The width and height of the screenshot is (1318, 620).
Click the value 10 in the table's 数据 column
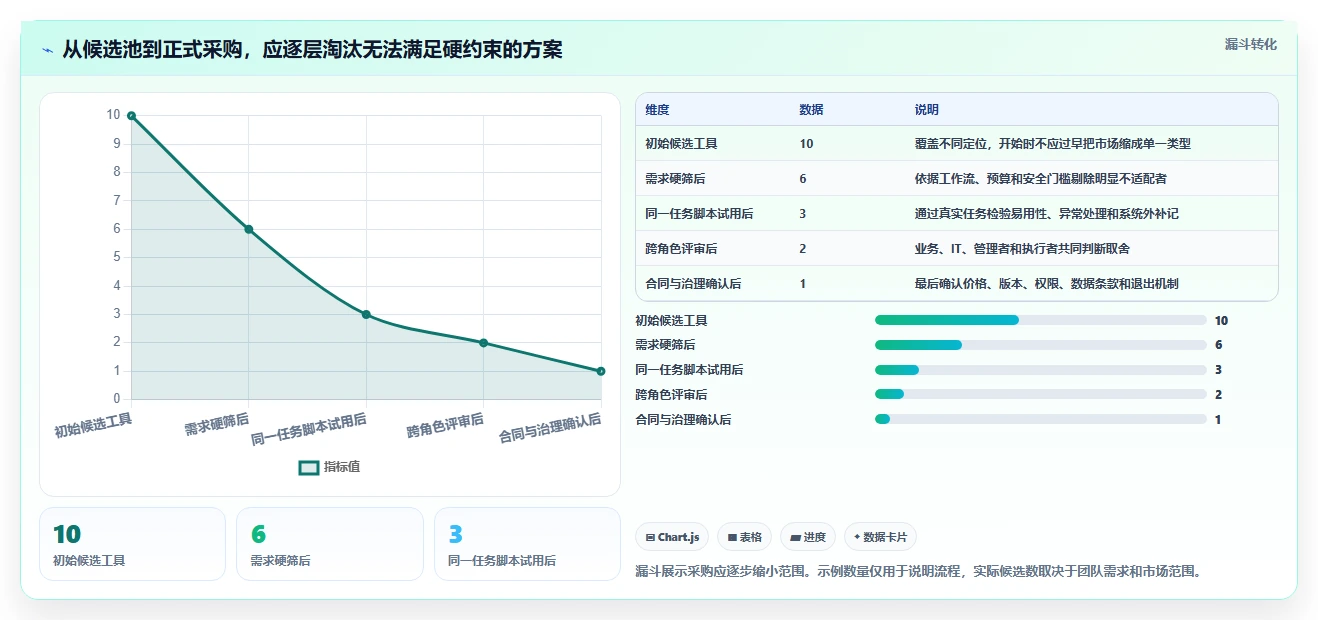[x=806, y=144]
